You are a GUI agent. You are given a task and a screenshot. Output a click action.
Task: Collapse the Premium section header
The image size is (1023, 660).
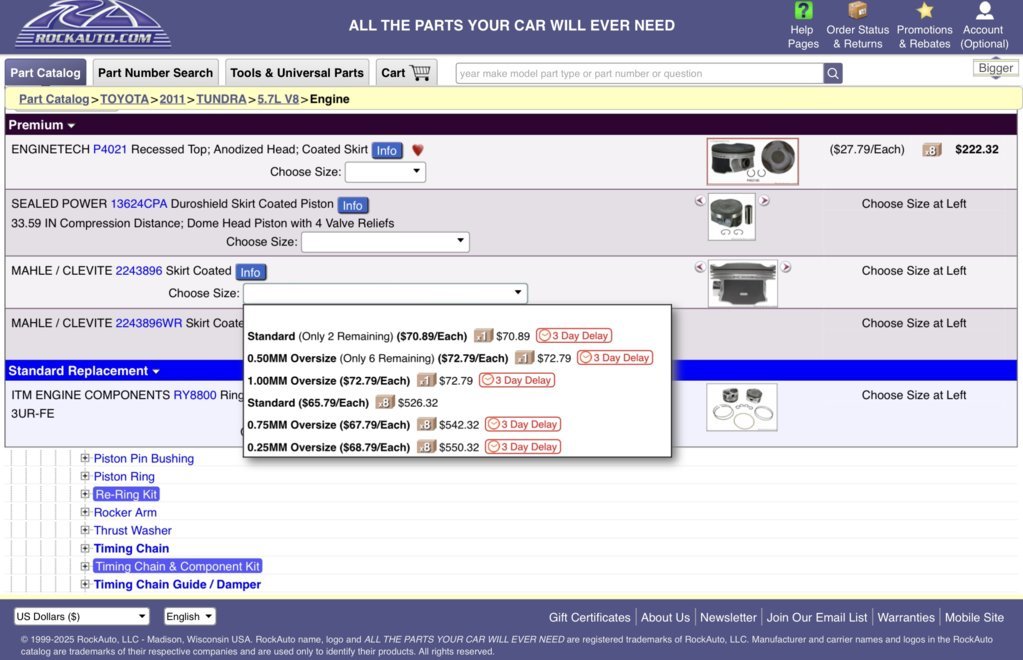tap(42, 125)
